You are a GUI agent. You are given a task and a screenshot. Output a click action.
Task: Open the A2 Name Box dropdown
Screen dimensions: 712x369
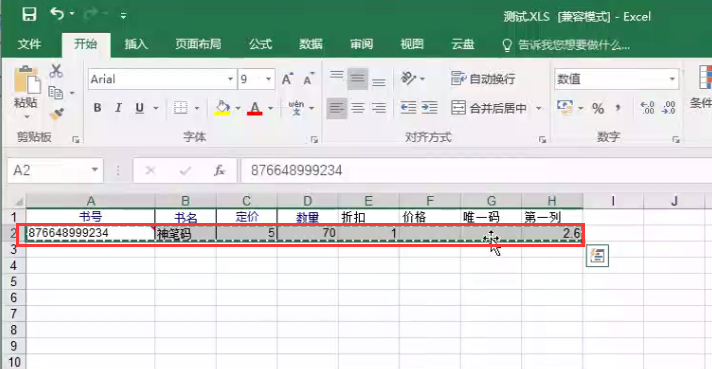point(95,170)
